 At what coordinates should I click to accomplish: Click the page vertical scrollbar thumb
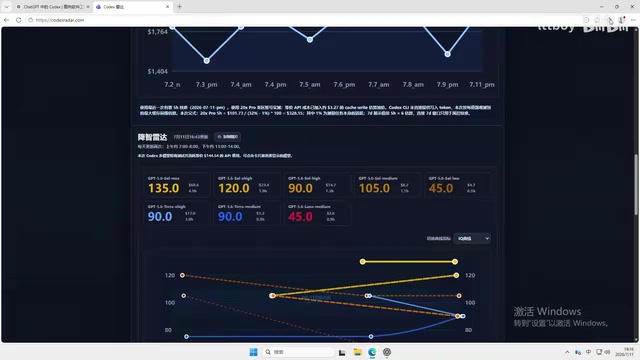(x=636, y=184)
